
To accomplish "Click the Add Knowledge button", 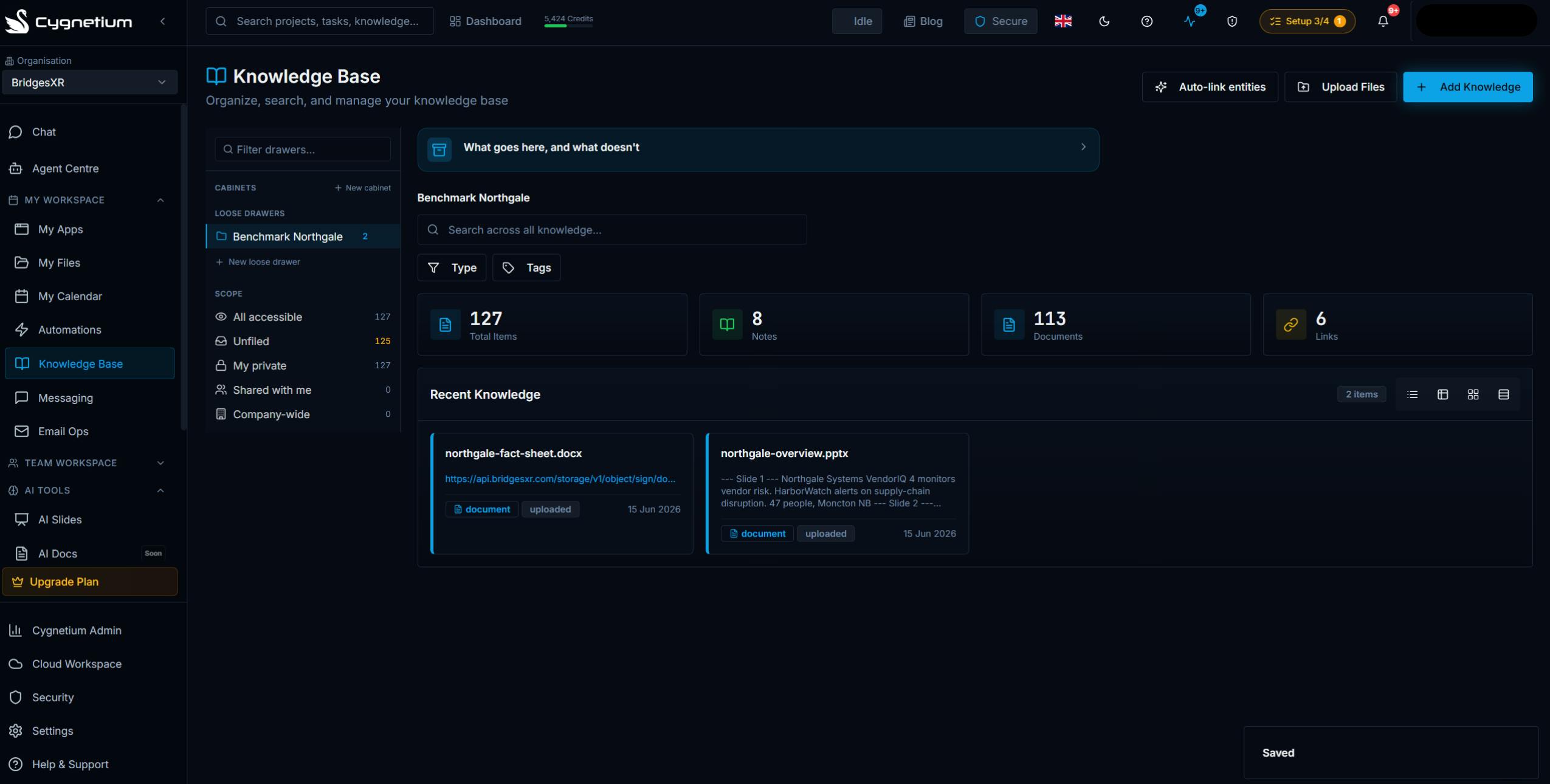I will click(1467, 87).
